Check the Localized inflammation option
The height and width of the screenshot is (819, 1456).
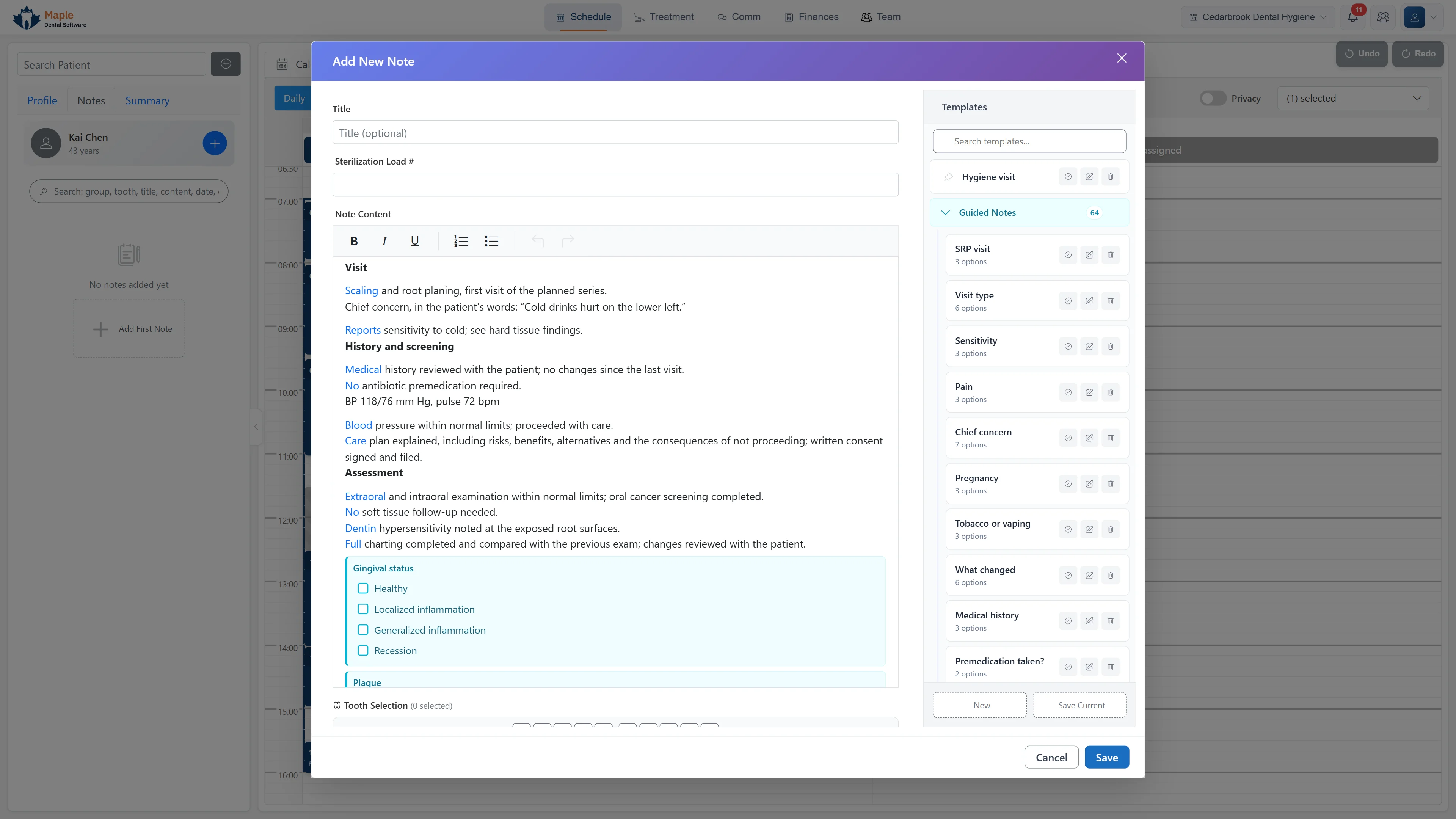pyautogui.click(x=363, y=609)
